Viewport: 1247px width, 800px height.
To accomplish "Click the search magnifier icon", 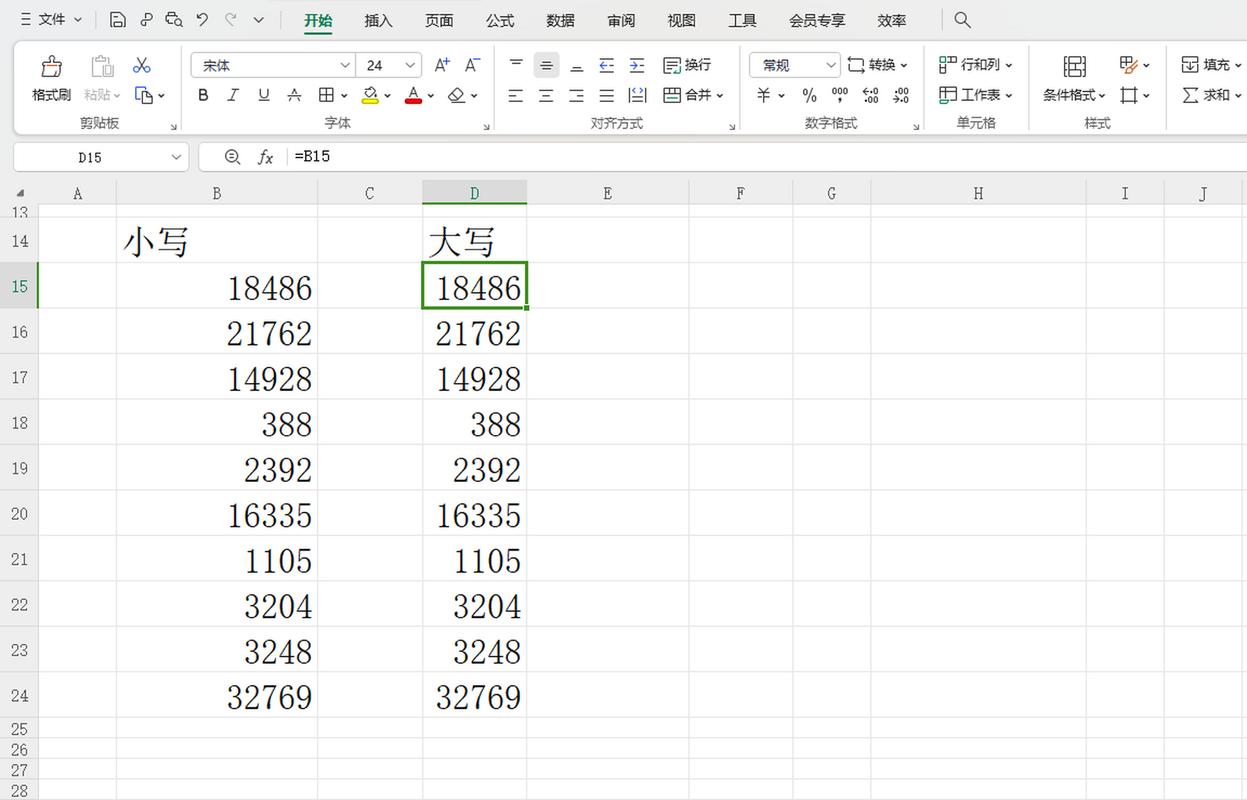I will tap(962, 20).
